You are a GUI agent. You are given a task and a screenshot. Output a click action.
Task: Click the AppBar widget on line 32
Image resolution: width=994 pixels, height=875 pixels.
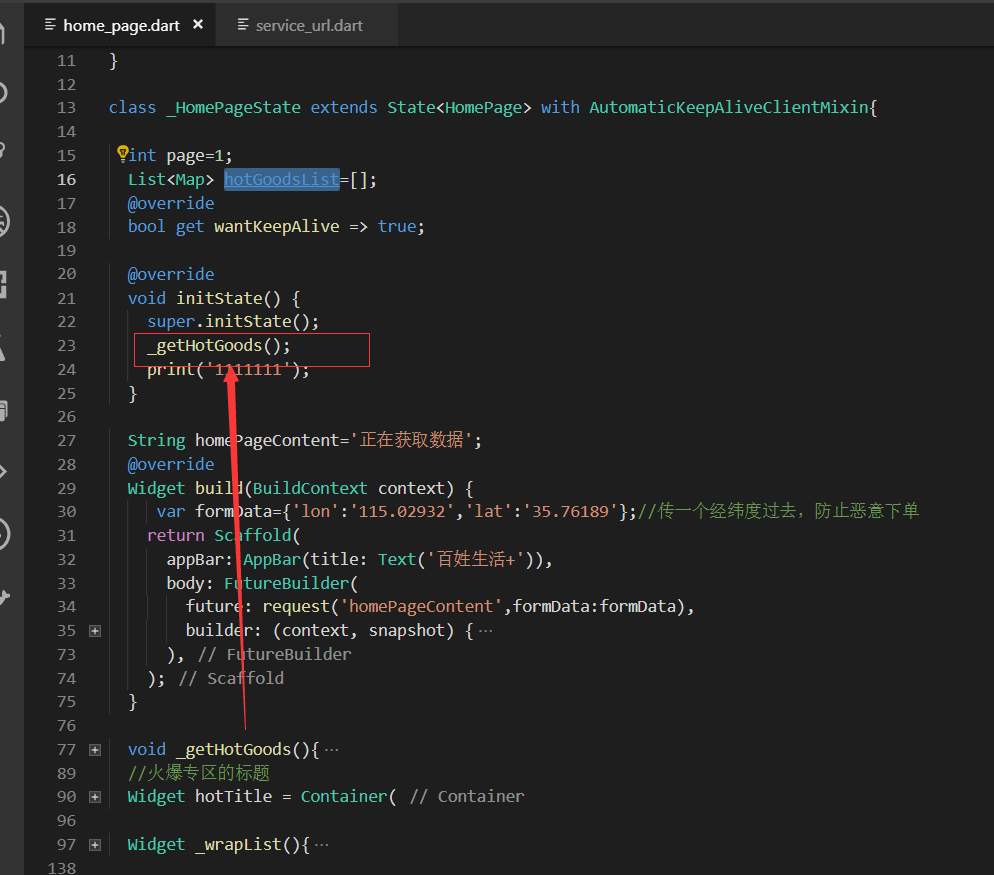[272, 559]
